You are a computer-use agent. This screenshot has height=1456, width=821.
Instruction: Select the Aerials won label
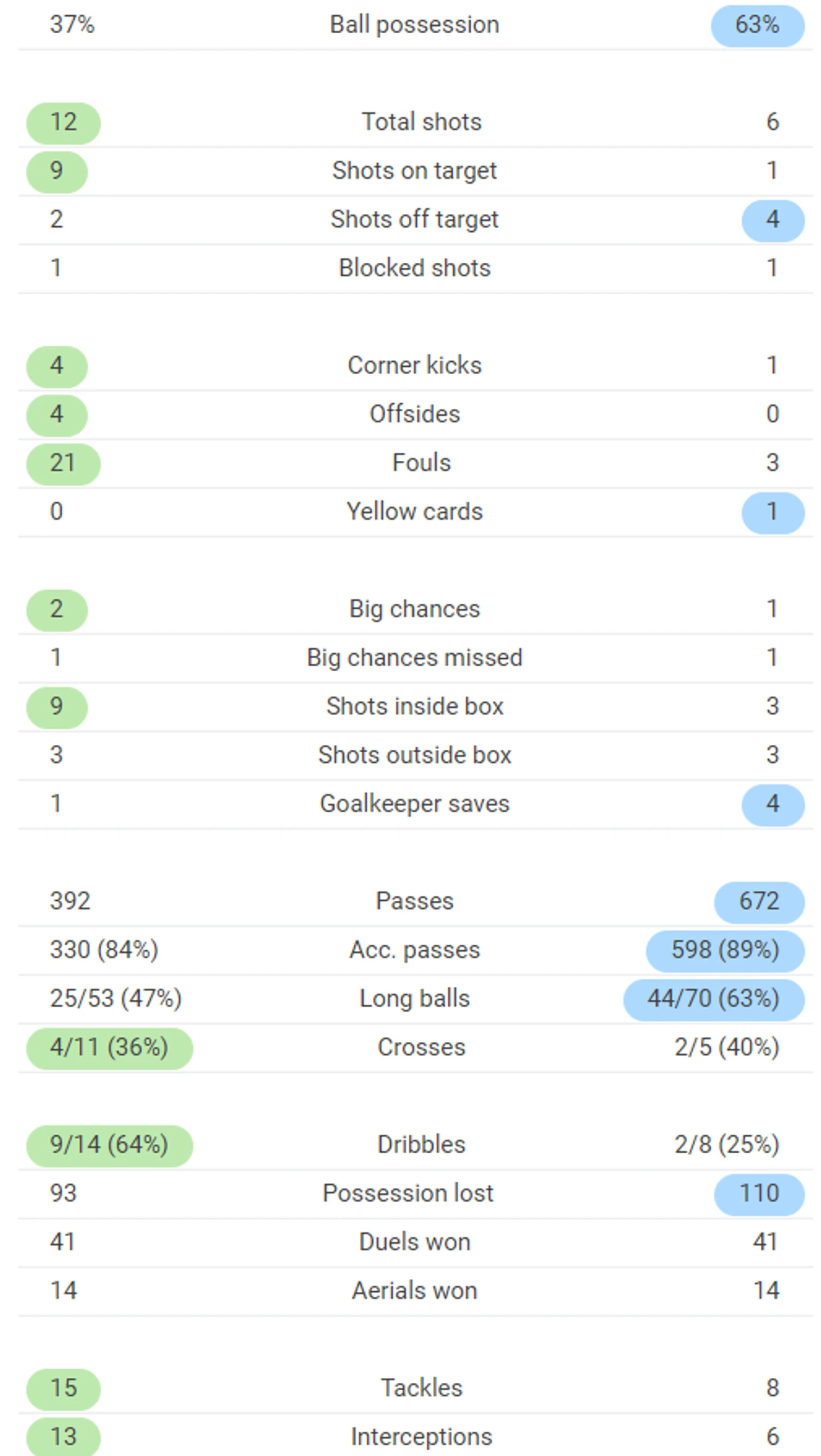414,1291
